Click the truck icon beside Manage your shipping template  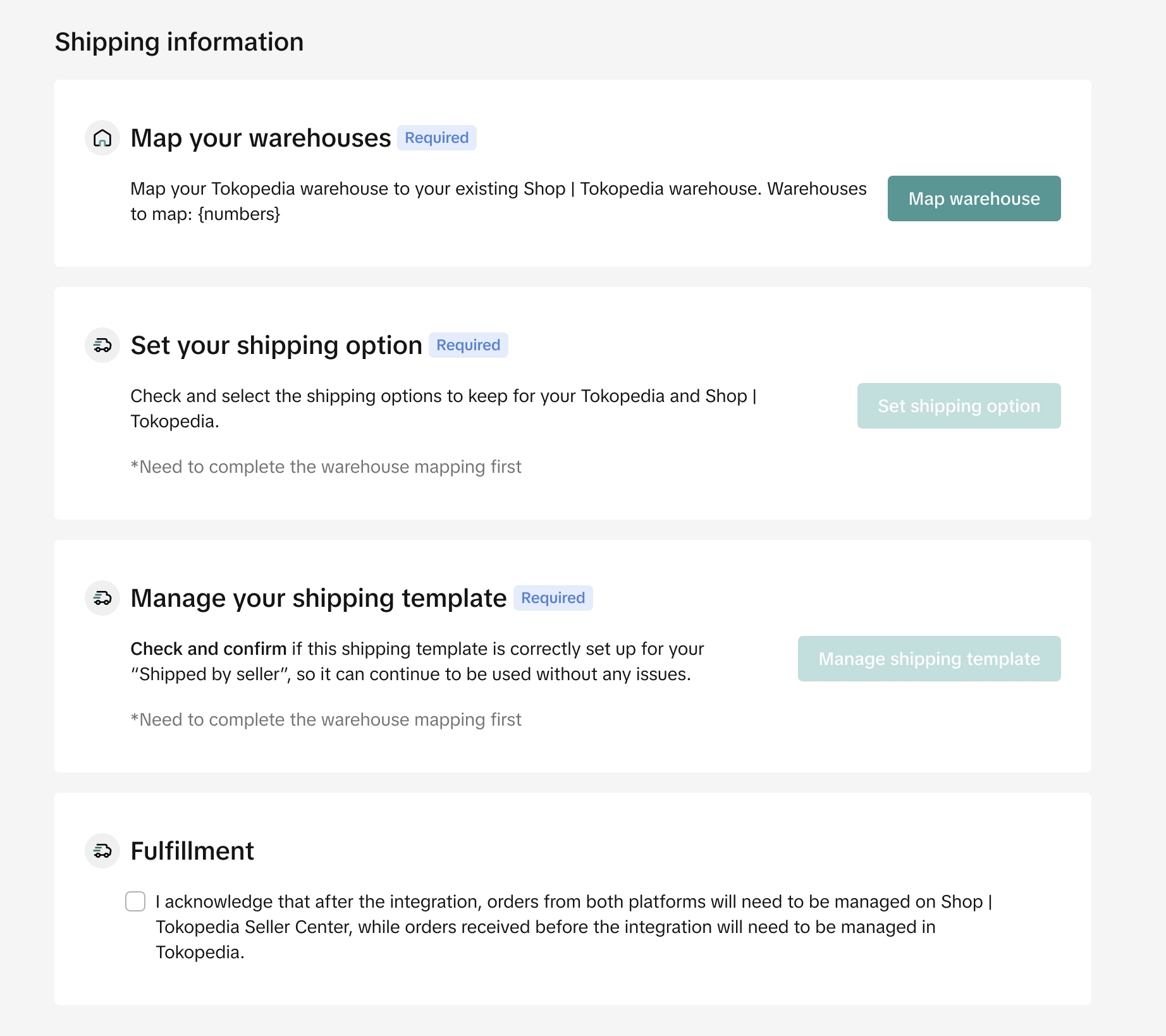pyautogui.click(x=102, y=598)
